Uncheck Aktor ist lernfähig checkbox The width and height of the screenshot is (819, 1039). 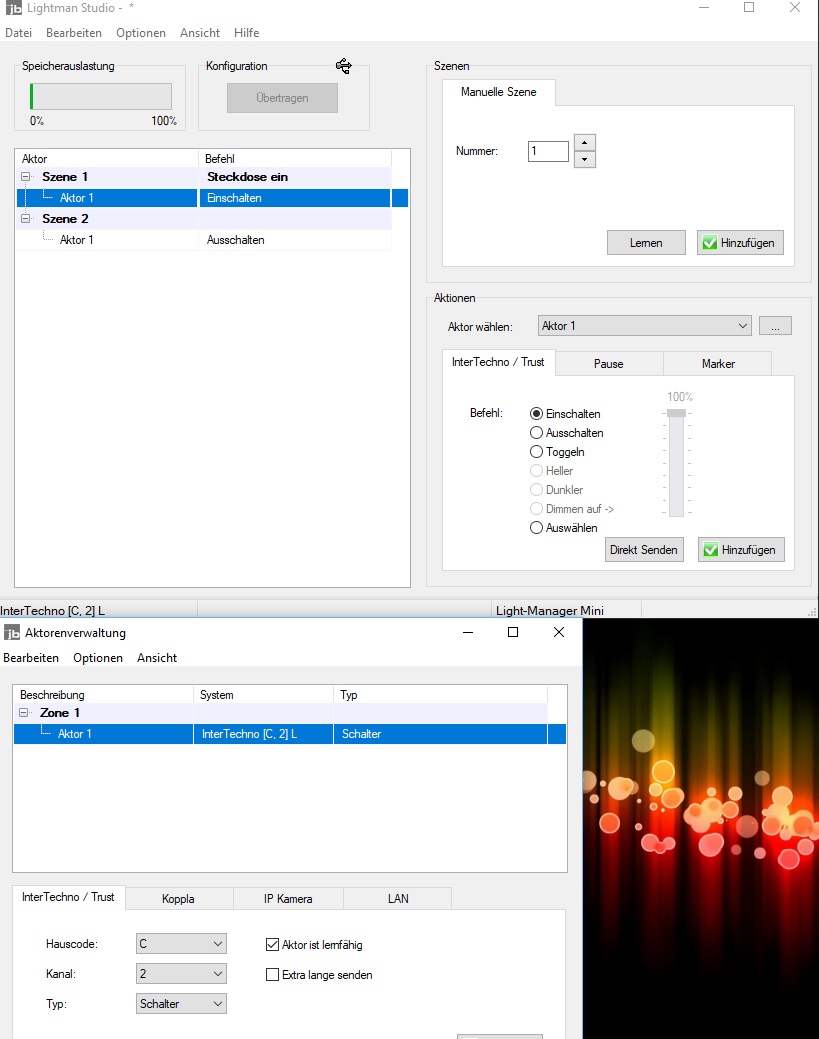pyautogui.click(x=272, y=945)
